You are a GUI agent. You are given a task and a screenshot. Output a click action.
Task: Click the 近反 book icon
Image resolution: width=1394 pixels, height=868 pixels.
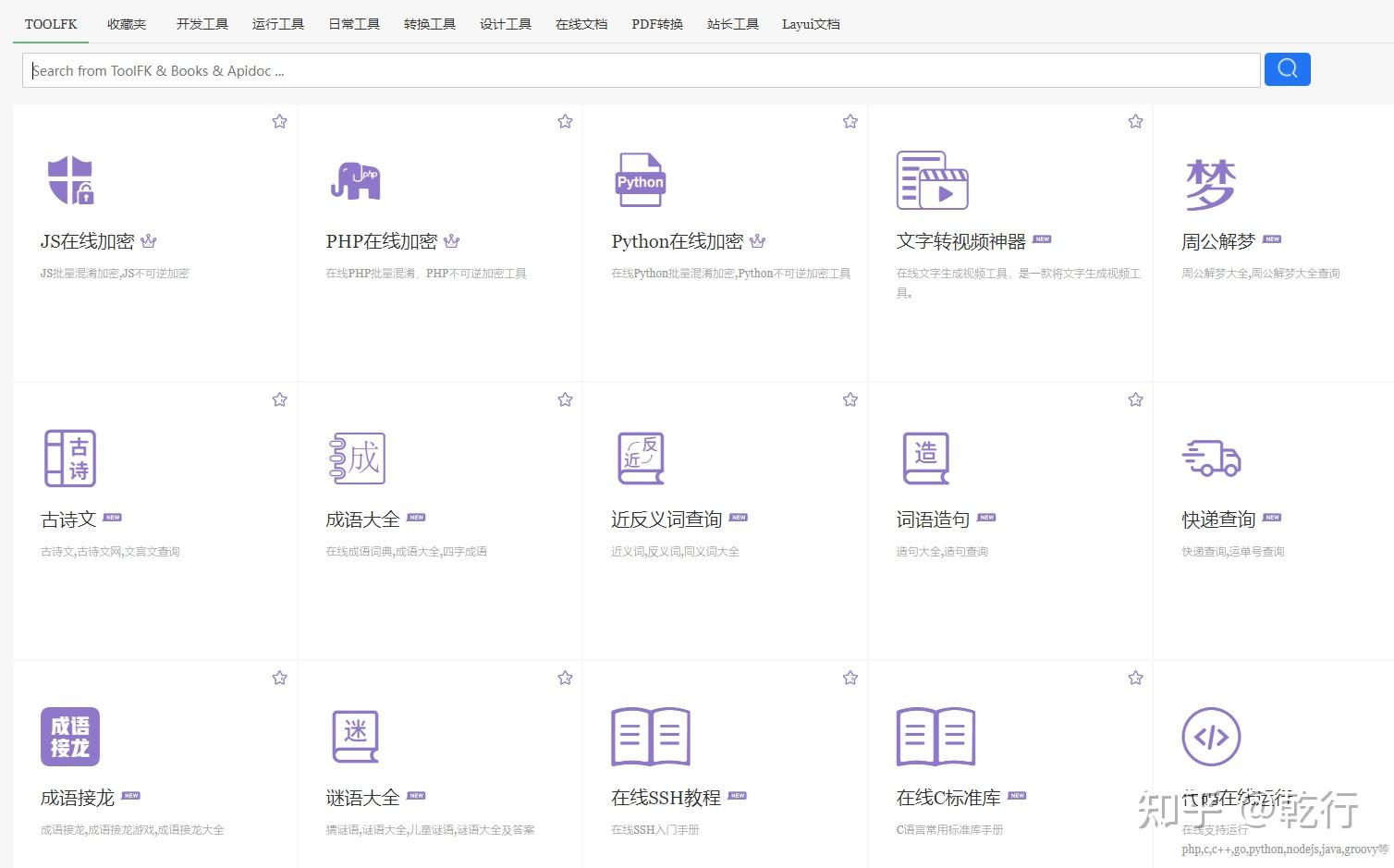641,458
